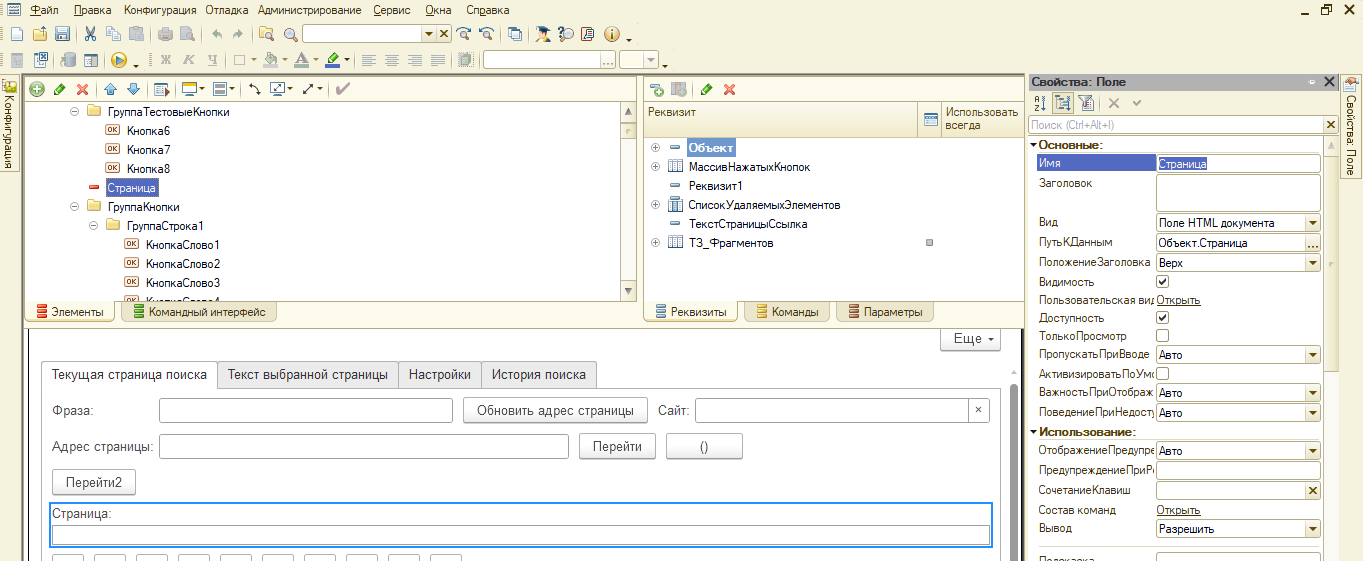Click the move element down arrow
Screen dimensions: 1363x561
click(x=132, y=89)
